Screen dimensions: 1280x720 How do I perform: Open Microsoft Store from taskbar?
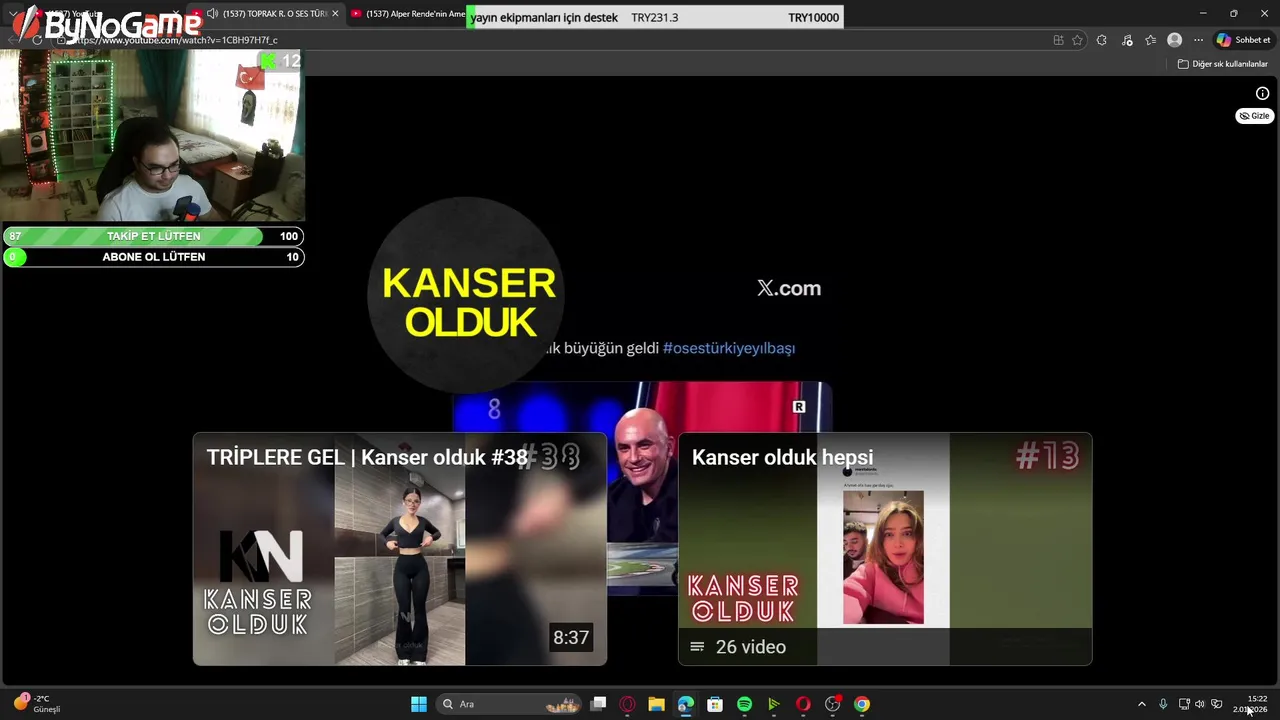(x=715, y=704)
